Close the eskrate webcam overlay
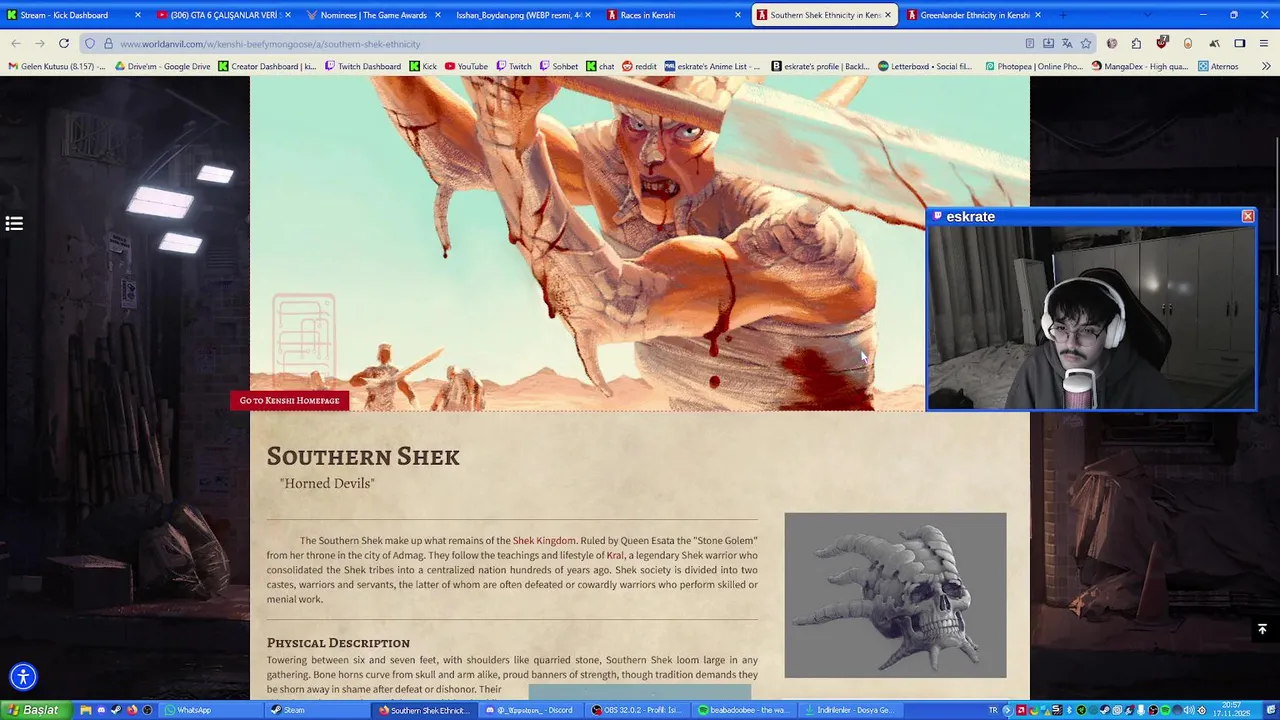Image resolution: width=1280 pixels, height=720 pixels. 1247,216
